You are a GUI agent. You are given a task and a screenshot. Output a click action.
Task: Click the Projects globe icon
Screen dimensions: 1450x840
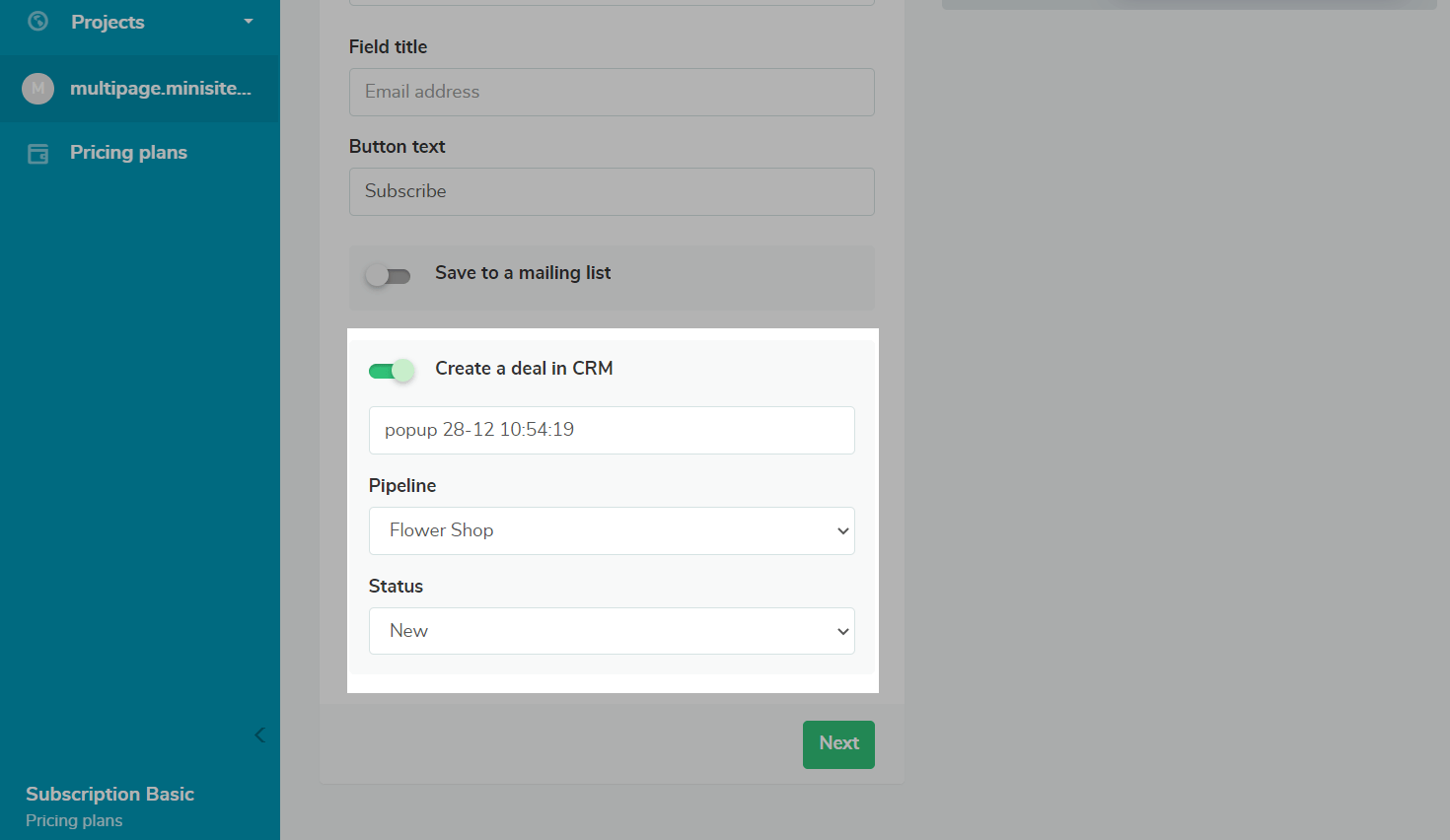point(38,22)
